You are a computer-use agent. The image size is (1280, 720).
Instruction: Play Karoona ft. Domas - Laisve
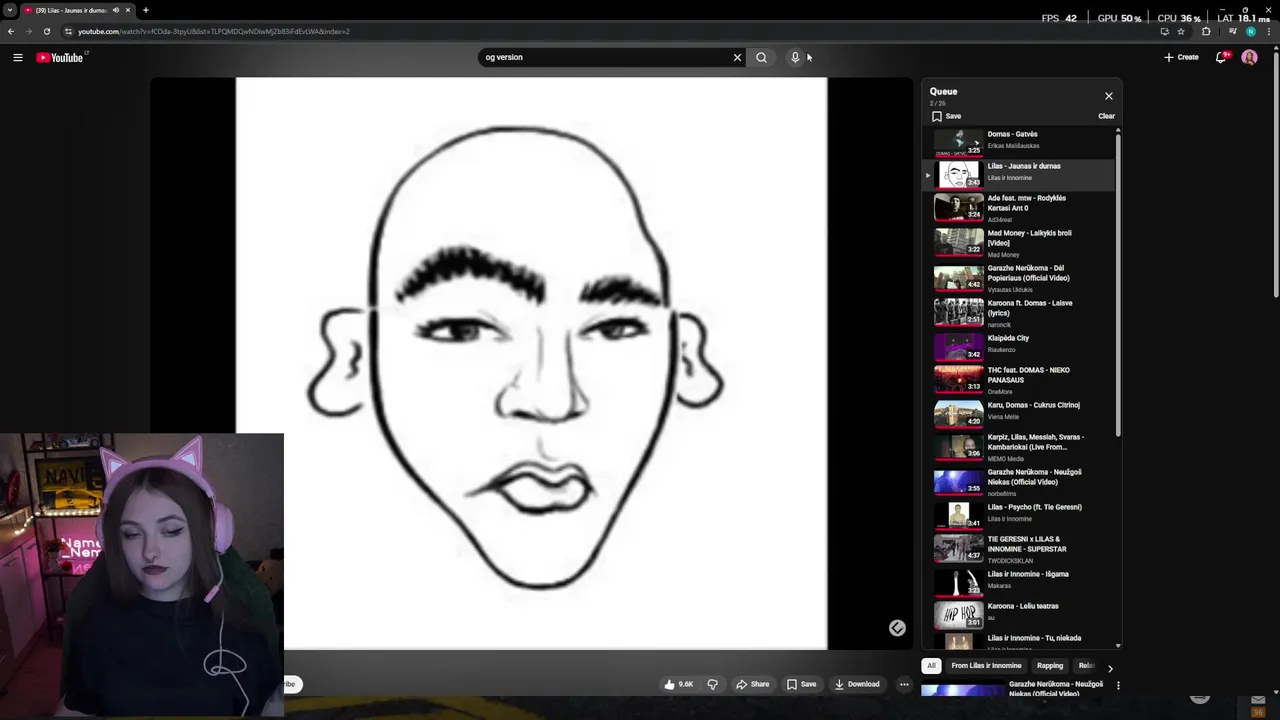(x=1017, y=313)
